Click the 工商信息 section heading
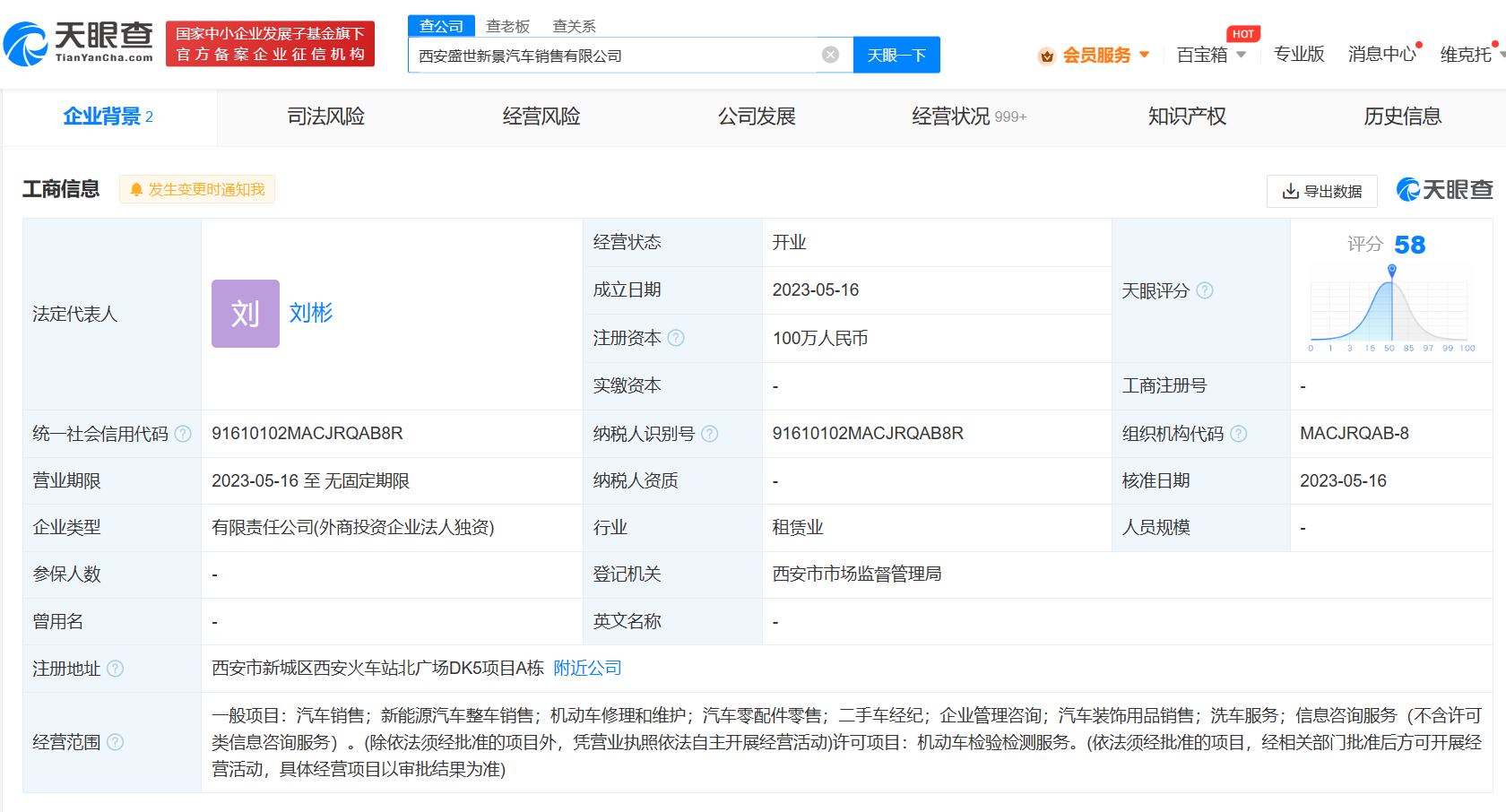 click(61, 189)
